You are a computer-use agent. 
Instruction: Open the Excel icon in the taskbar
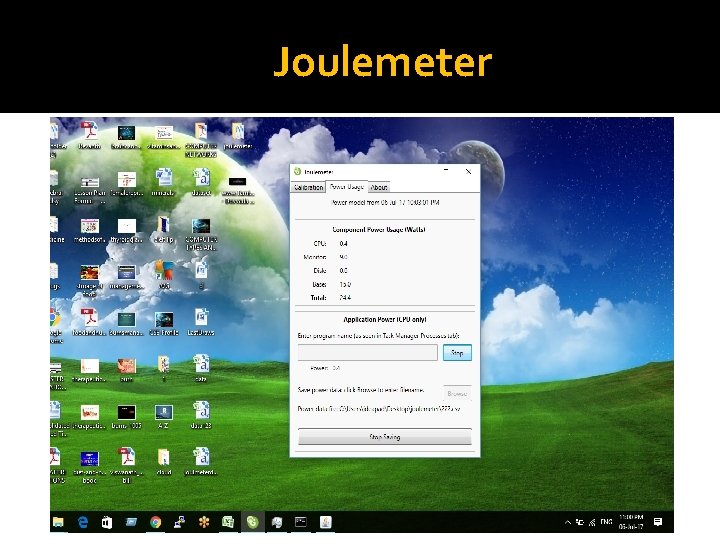(x=228, y=522)
